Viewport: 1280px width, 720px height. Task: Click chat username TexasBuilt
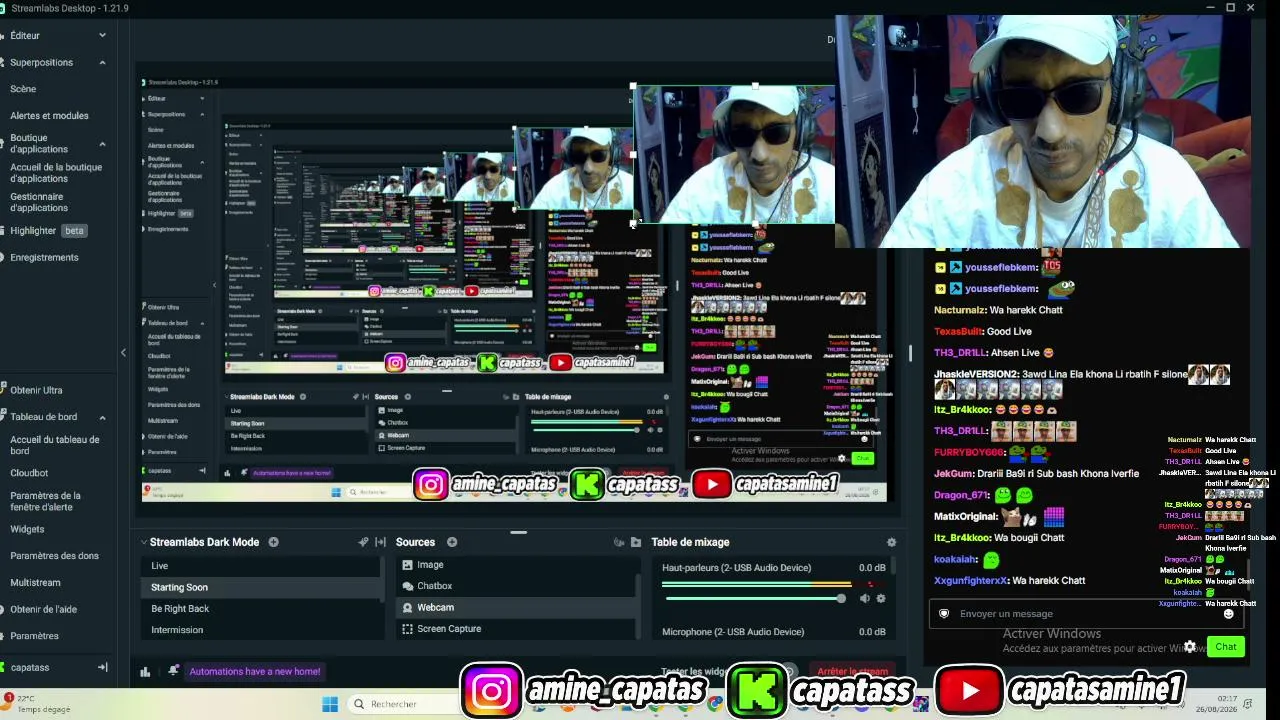pos(958,332)
